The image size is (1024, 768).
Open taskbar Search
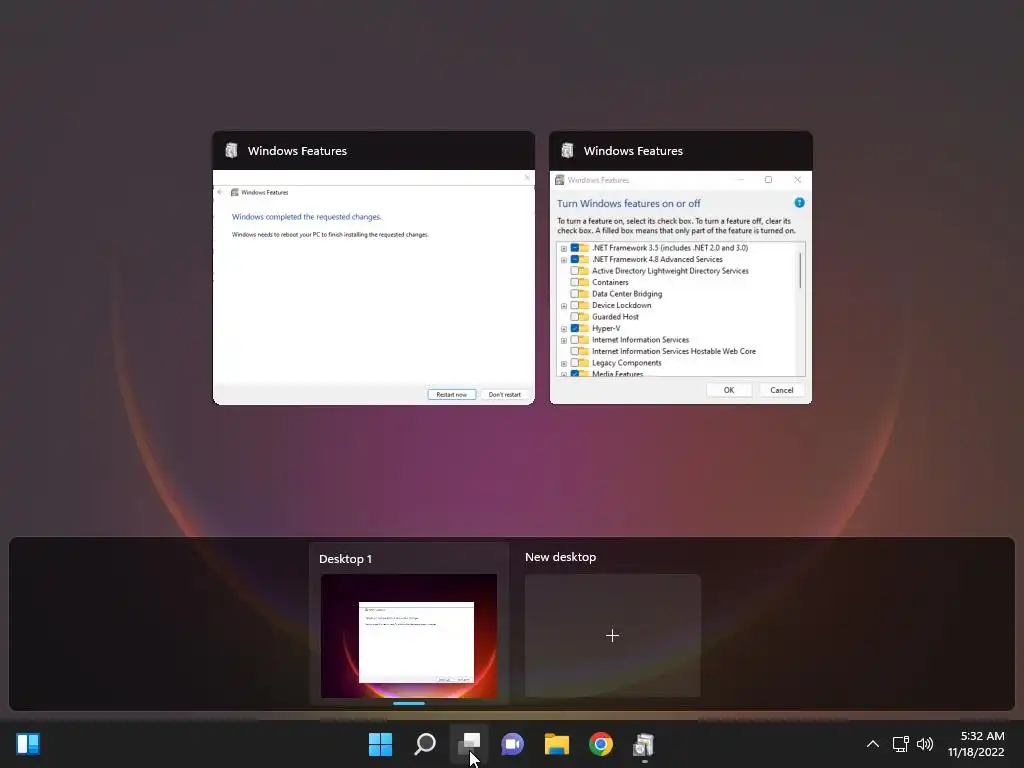[x=425, y=744]
